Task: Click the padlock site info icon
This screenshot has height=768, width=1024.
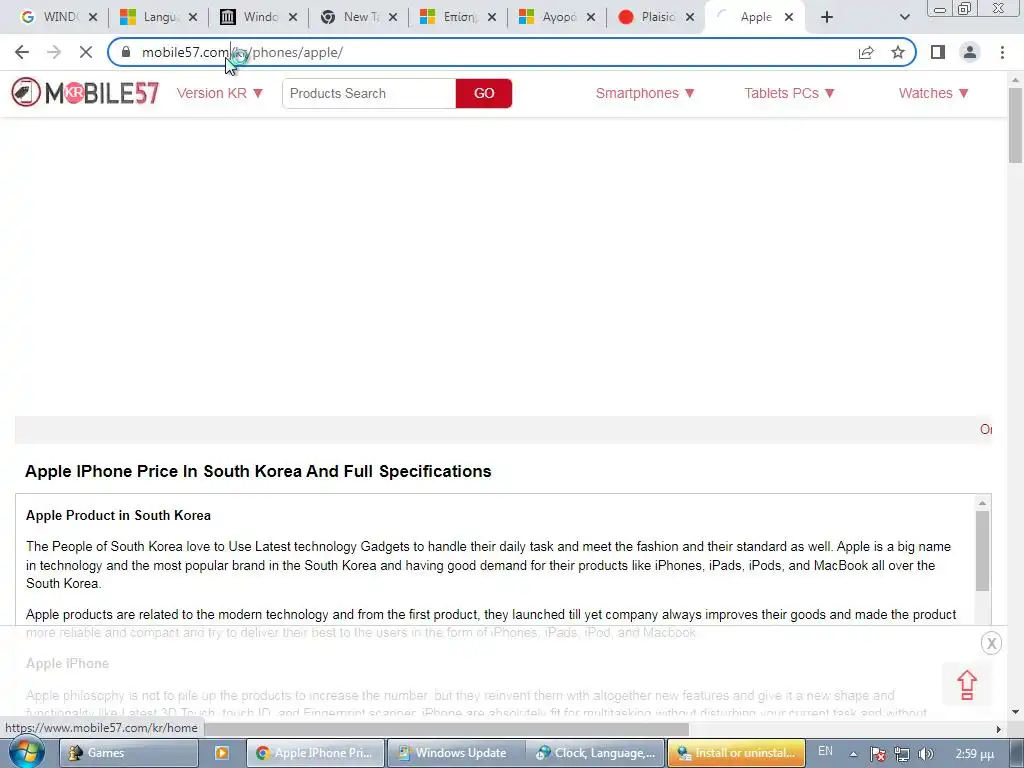Action: coord(126,52)
